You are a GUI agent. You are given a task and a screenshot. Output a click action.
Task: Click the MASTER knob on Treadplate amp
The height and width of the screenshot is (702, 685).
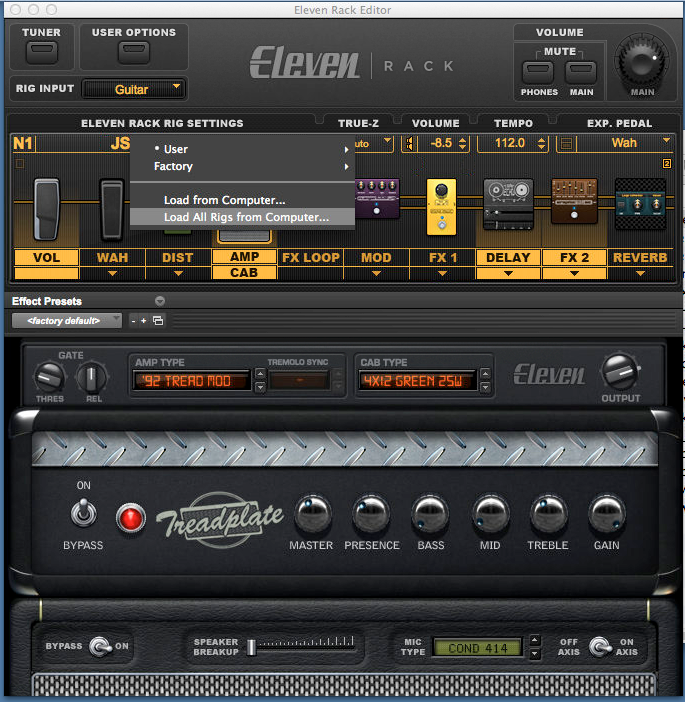(x=313, y=515)
